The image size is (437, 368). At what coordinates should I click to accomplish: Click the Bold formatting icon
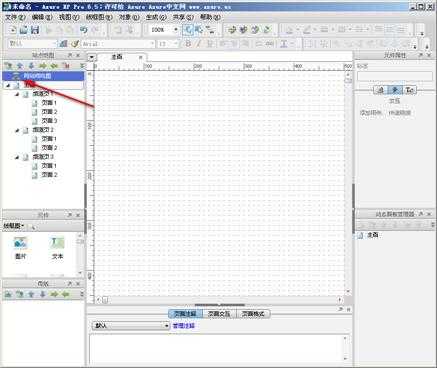point(188,44)
